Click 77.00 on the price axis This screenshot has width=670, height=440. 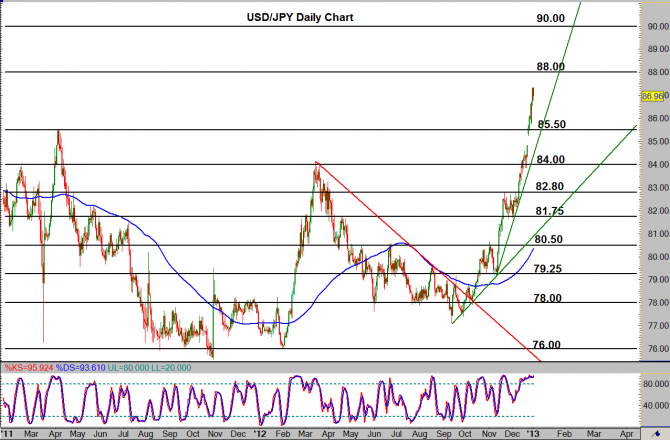tap(658, 326)
